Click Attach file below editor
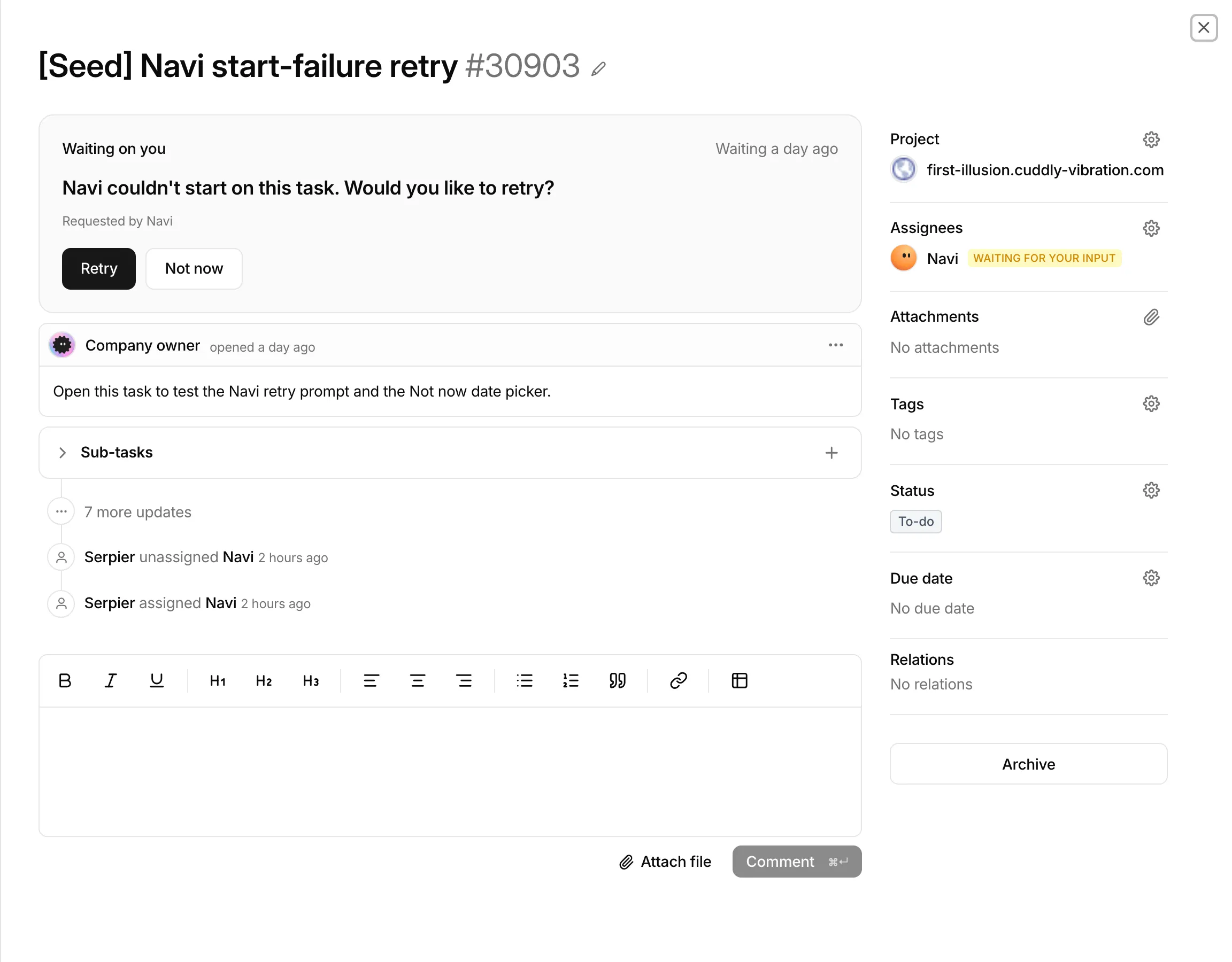 (x=665, y=862)
